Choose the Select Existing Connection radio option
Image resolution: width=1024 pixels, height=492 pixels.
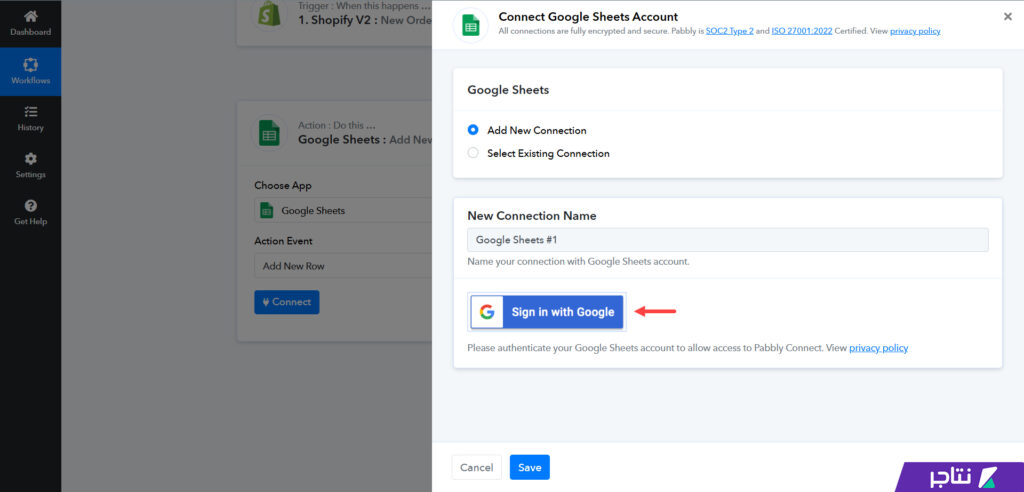point(473,153)
